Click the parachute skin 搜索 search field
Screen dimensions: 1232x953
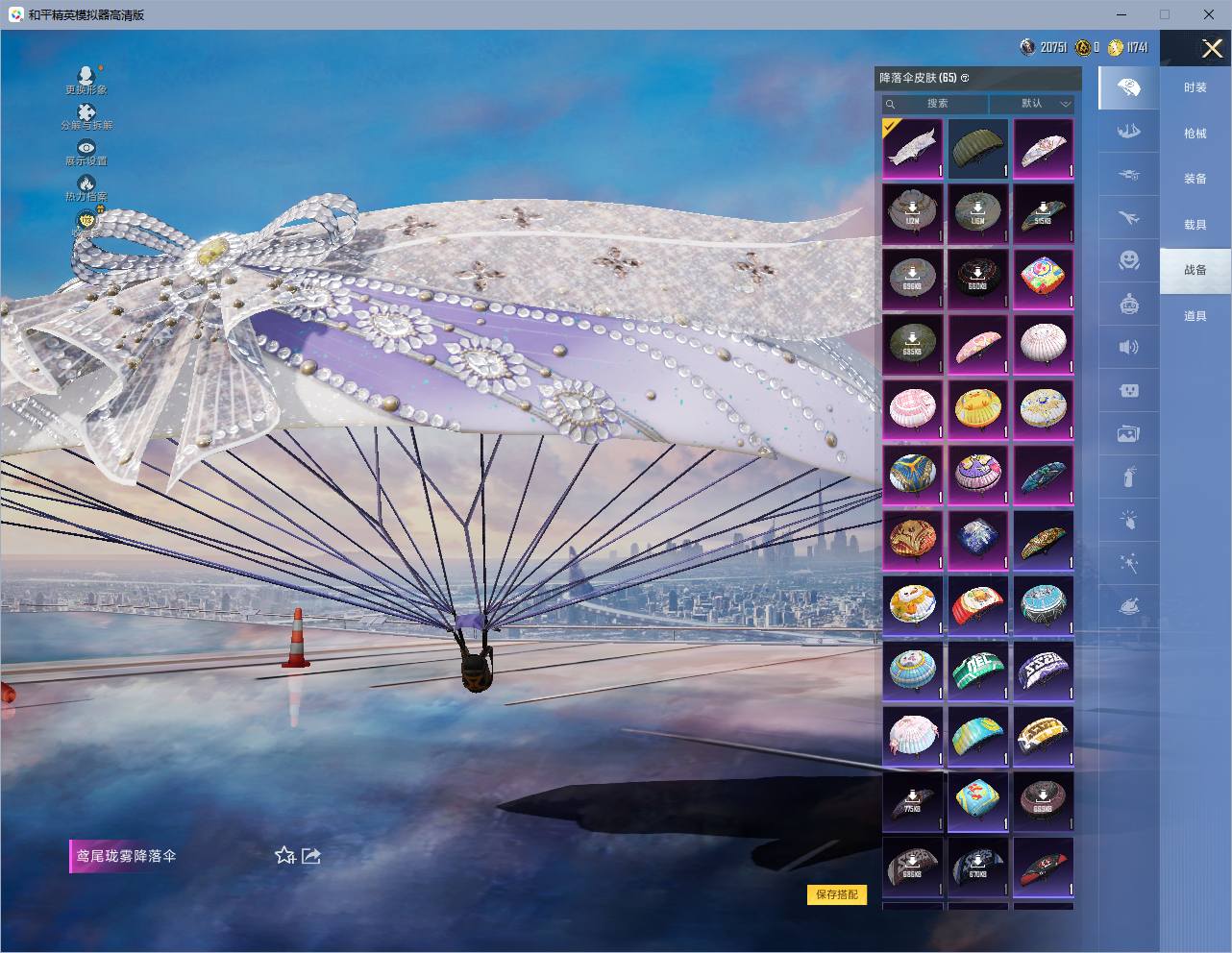pos(935,104)
